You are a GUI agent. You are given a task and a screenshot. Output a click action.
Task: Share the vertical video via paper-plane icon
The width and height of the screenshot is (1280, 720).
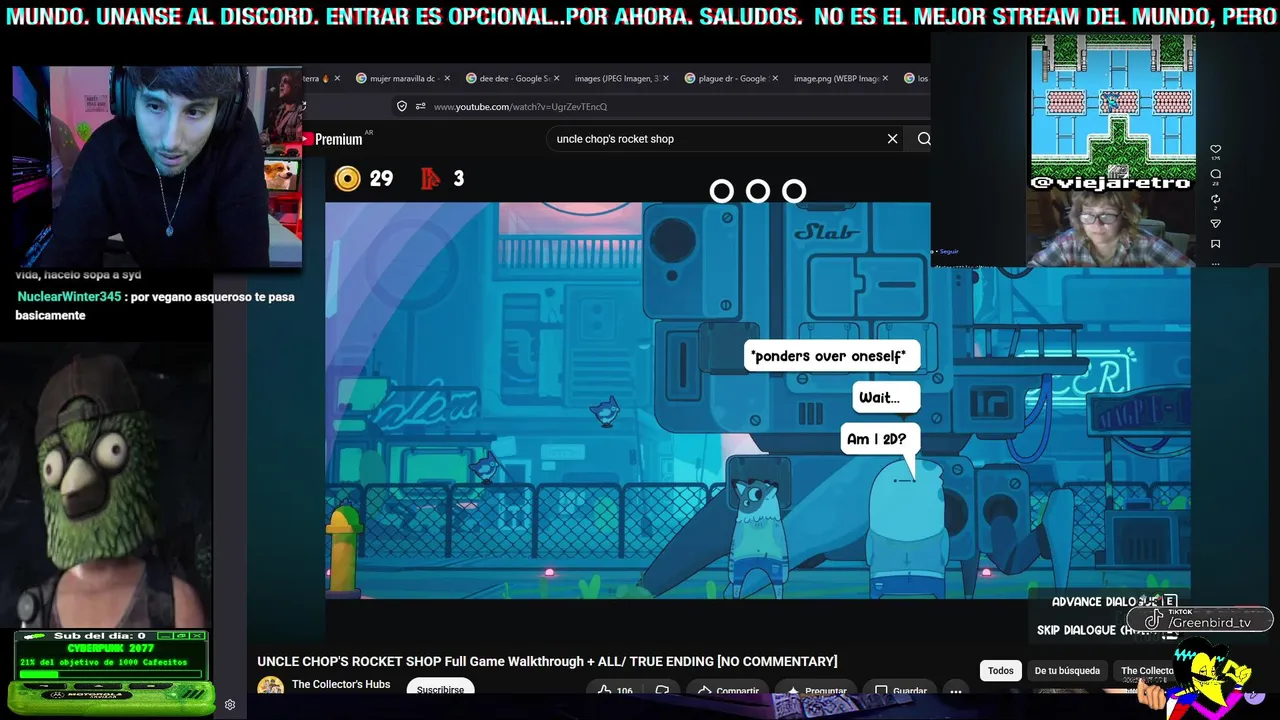point(1216,223)
